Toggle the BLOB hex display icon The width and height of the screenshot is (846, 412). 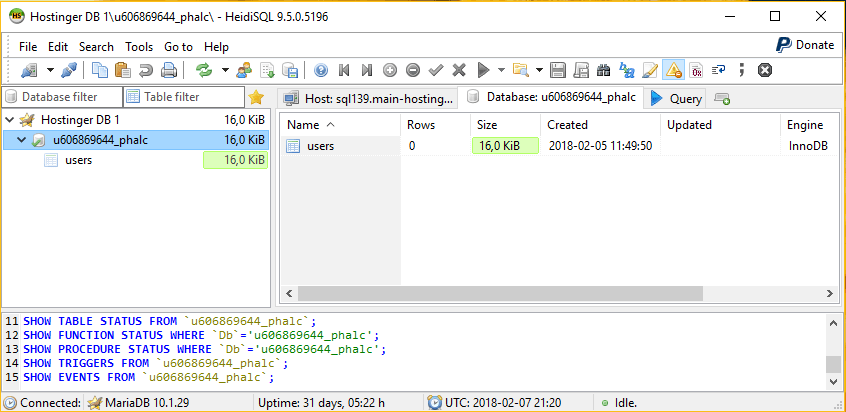coord(696,70)
